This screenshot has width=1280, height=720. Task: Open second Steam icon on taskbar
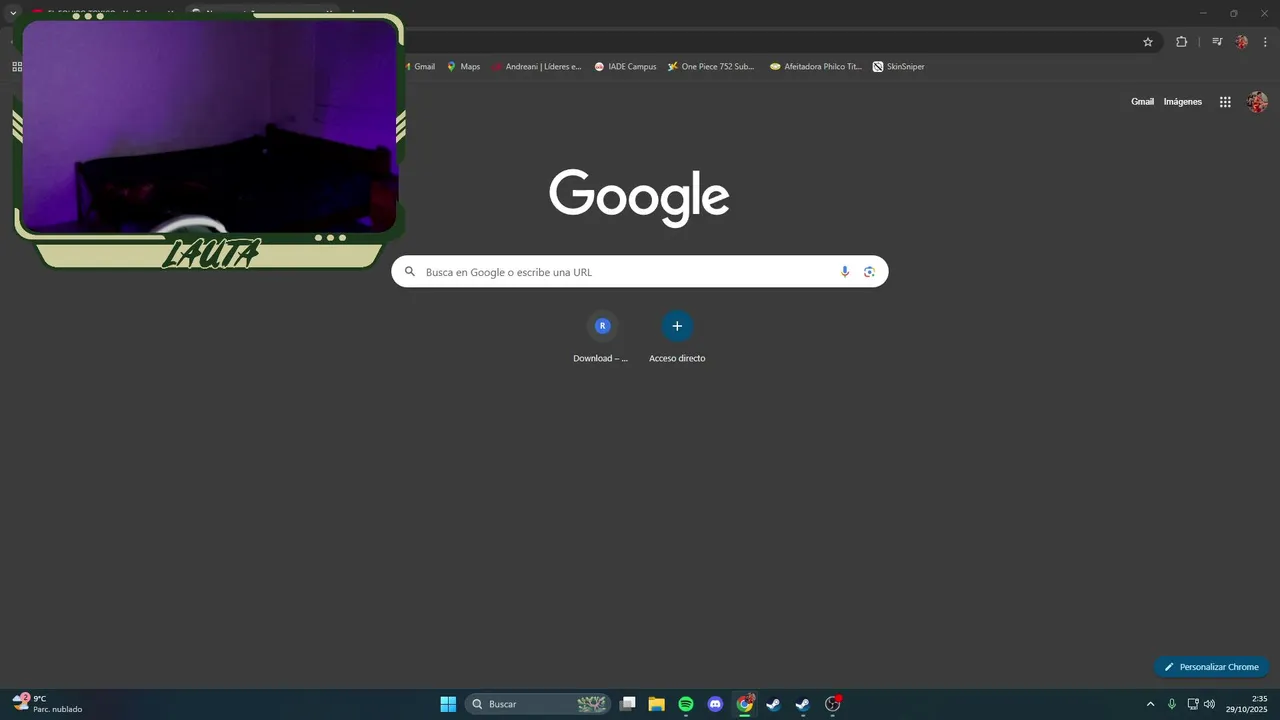802,704
